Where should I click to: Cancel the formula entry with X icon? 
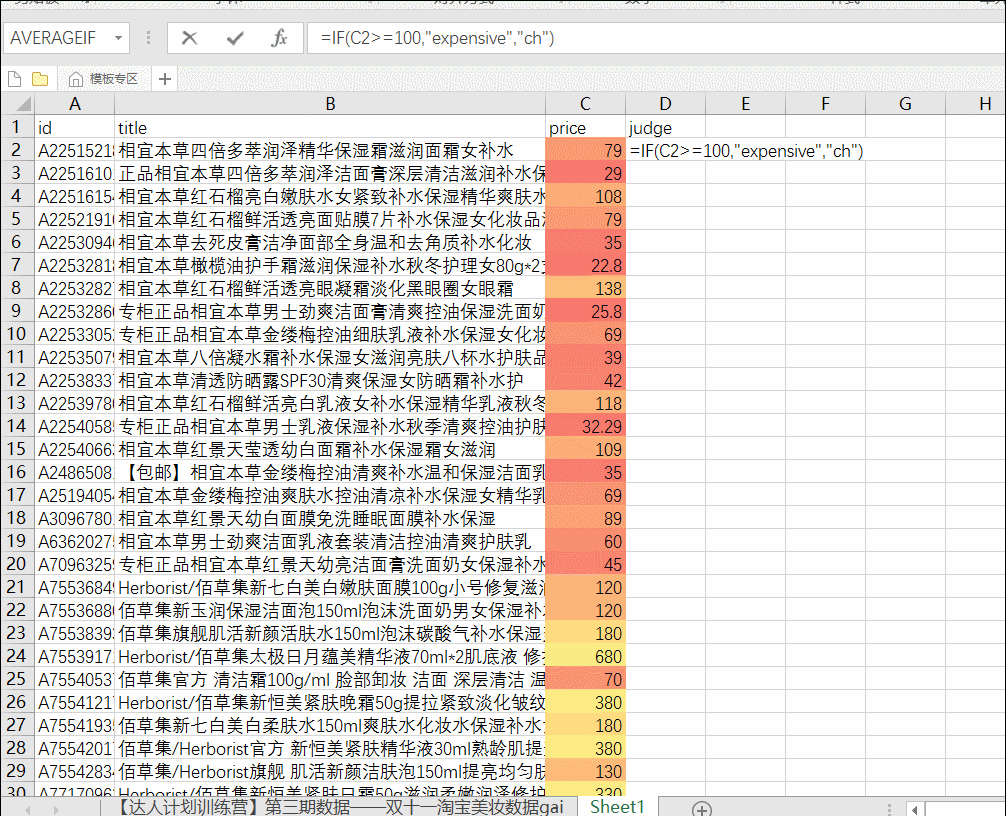pos(189,38)
